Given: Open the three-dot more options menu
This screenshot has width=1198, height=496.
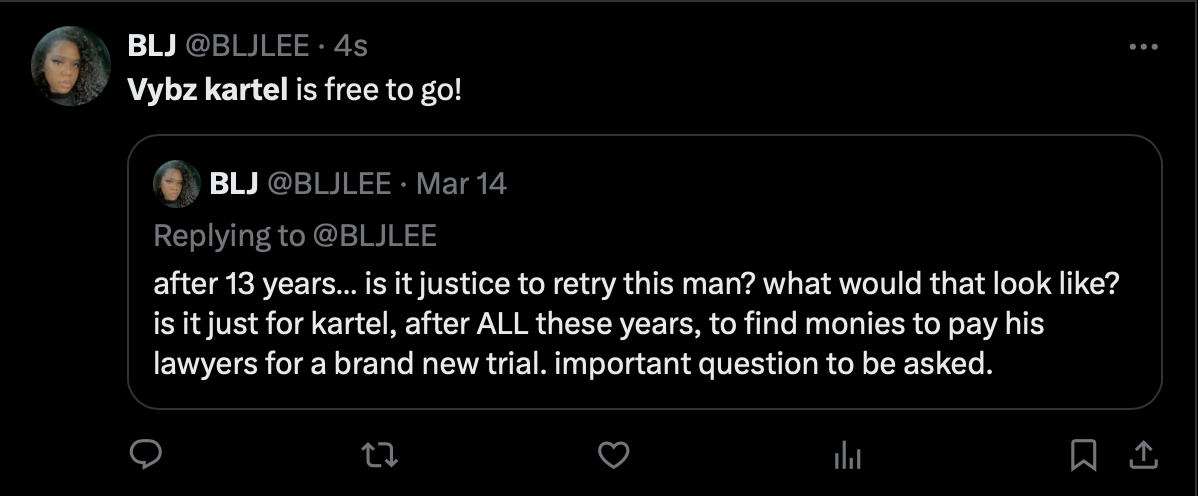Looking at the screenshot, I should (x=1143, y=47).
